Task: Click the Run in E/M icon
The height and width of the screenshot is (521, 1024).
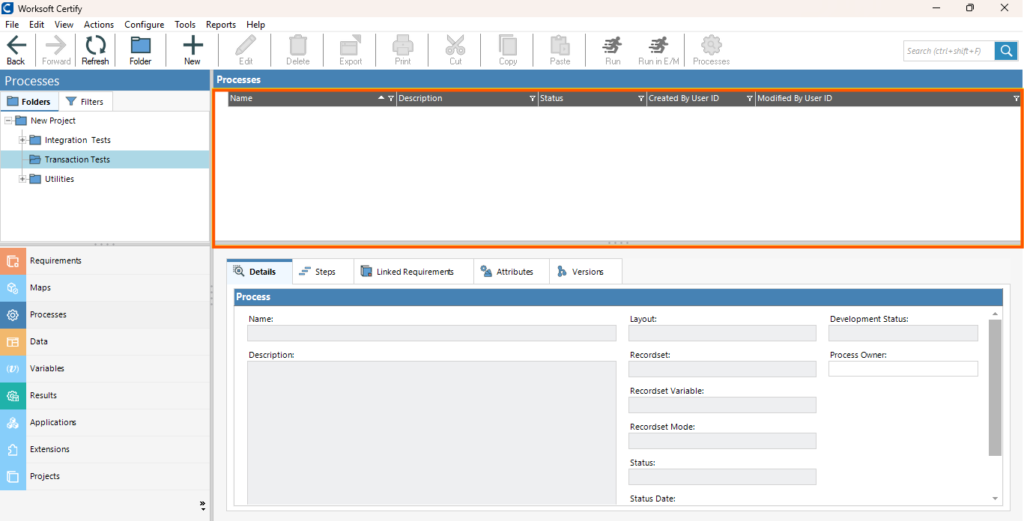Action: 657,50
